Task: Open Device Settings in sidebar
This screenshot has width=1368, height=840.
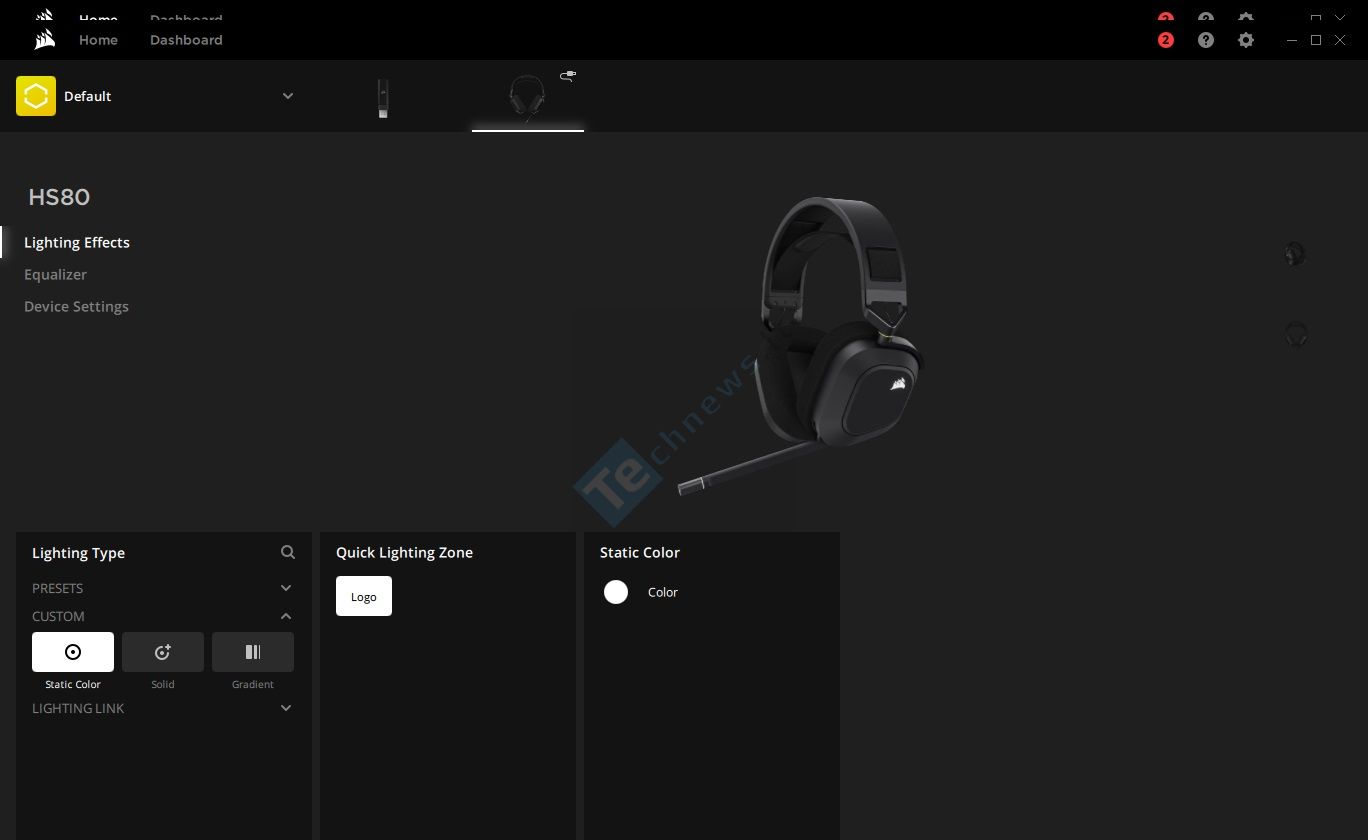Action: [76, 306]
